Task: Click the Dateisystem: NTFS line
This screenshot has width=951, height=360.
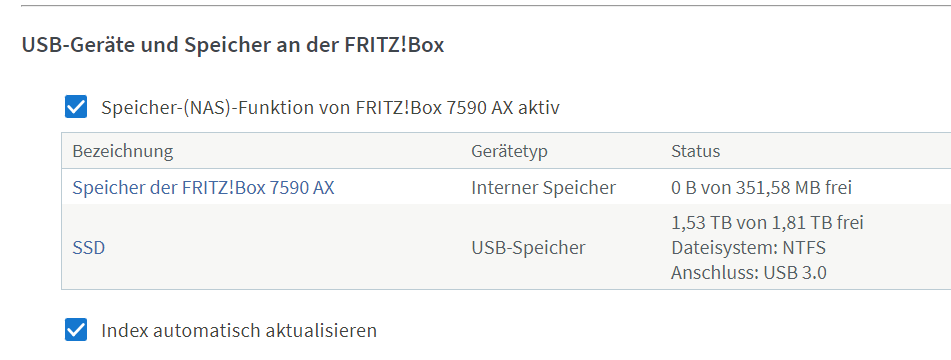Action: coord(748,248)
